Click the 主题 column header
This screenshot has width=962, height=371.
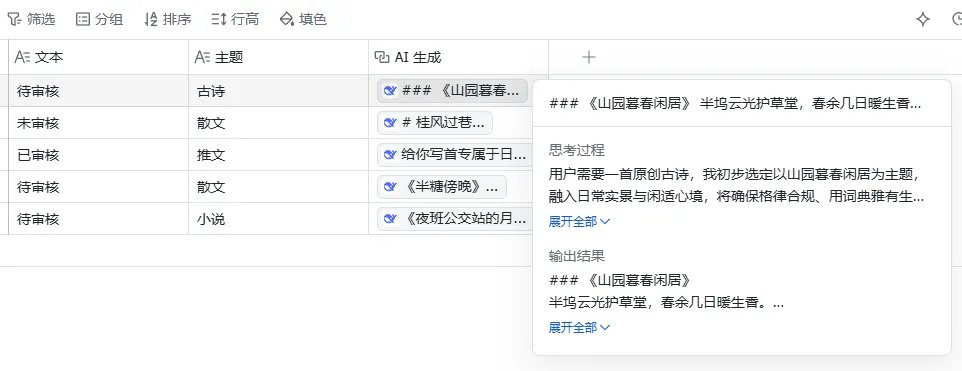[279, 57]
